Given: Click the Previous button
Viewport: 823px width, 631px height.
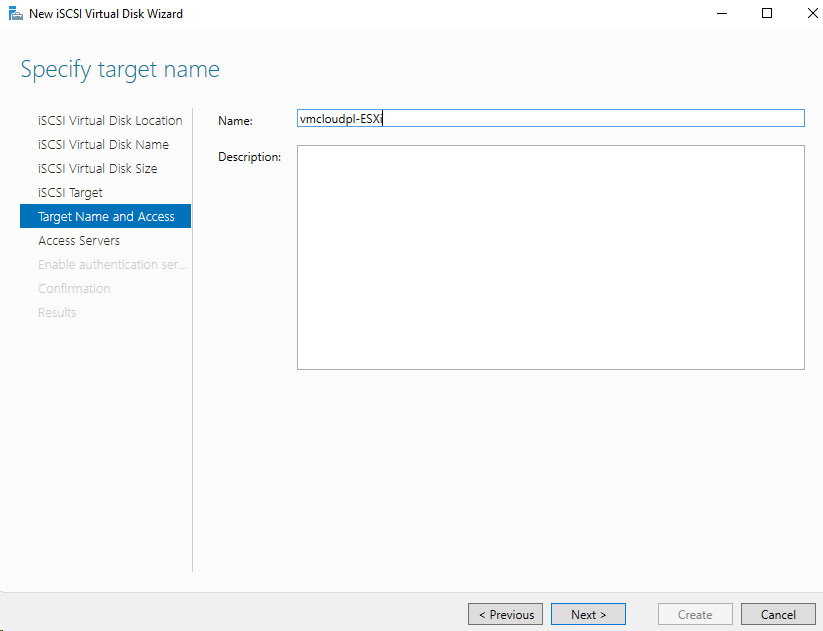Looking at the screenshot, I should pyautogui.click(x=505, y=614).
